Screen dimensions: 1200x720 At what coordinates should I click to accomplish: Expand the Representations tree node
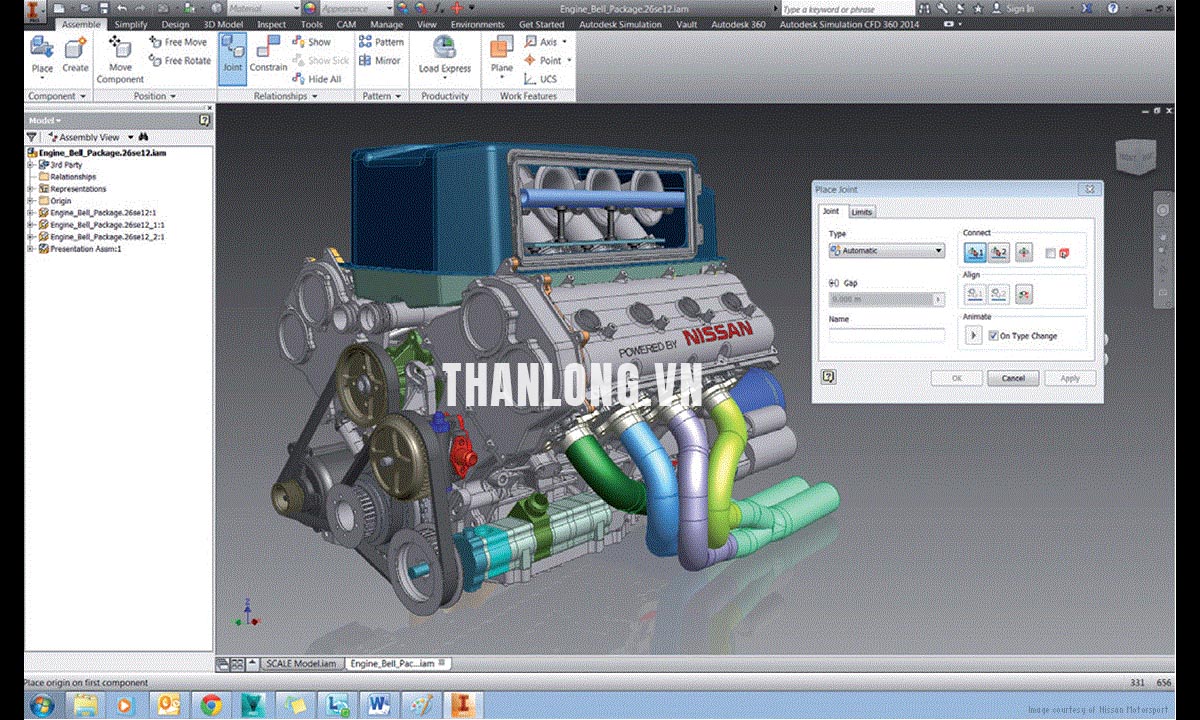[x=31, y=189]
